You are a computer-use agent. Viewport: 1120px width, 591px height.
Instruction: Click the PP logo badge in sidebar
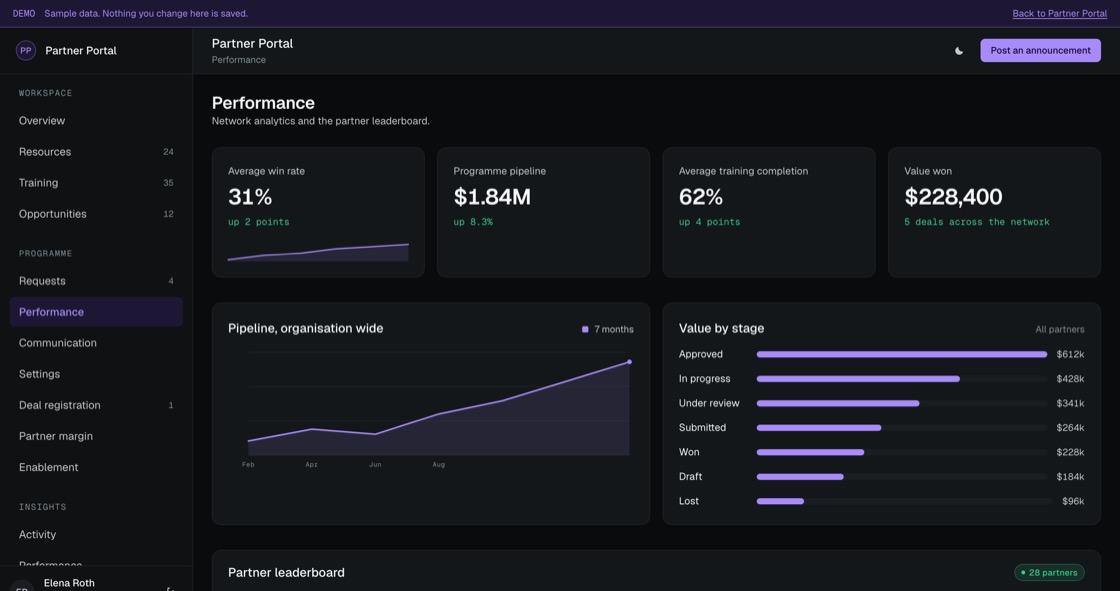point(26,51)
